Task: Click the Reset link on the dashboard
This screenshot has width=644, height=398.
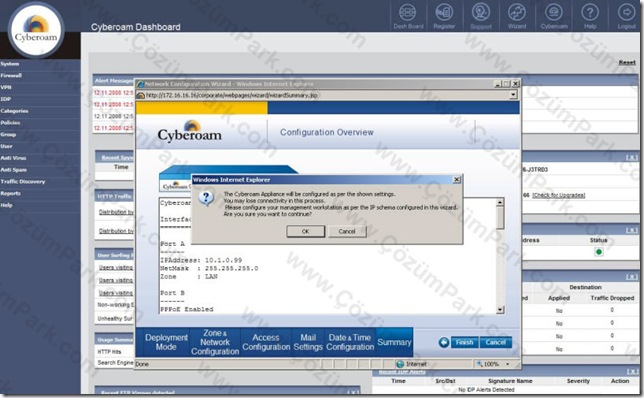Action: point(627,62)
